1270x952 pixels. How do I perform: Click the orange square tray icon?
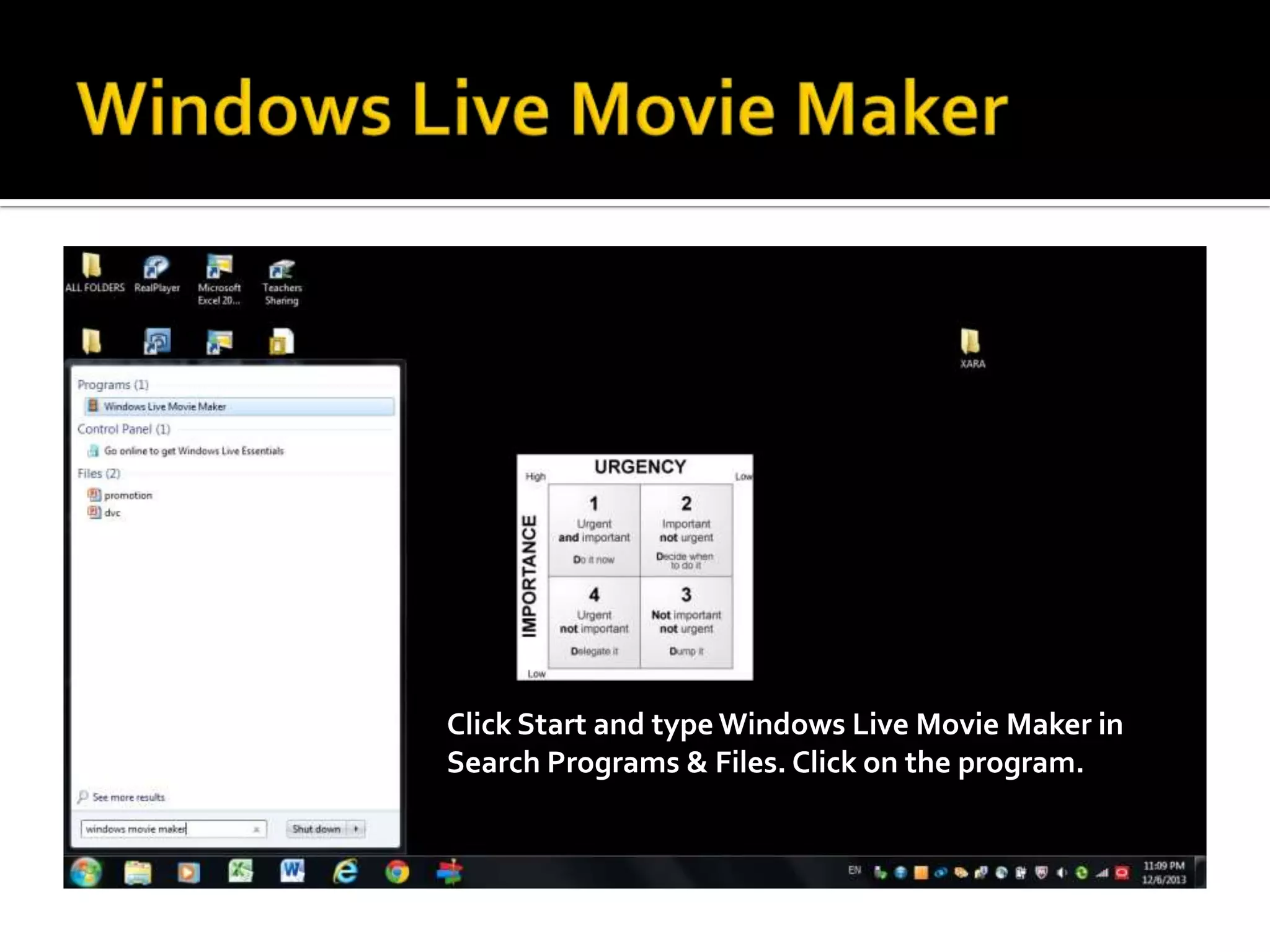tap(921, 873)
